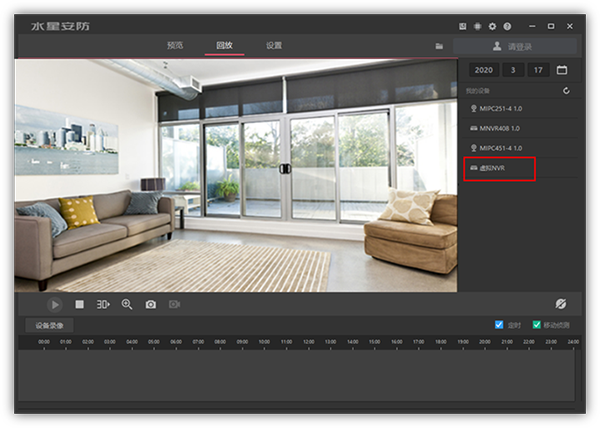Open help question mark icon

point(507,26)
